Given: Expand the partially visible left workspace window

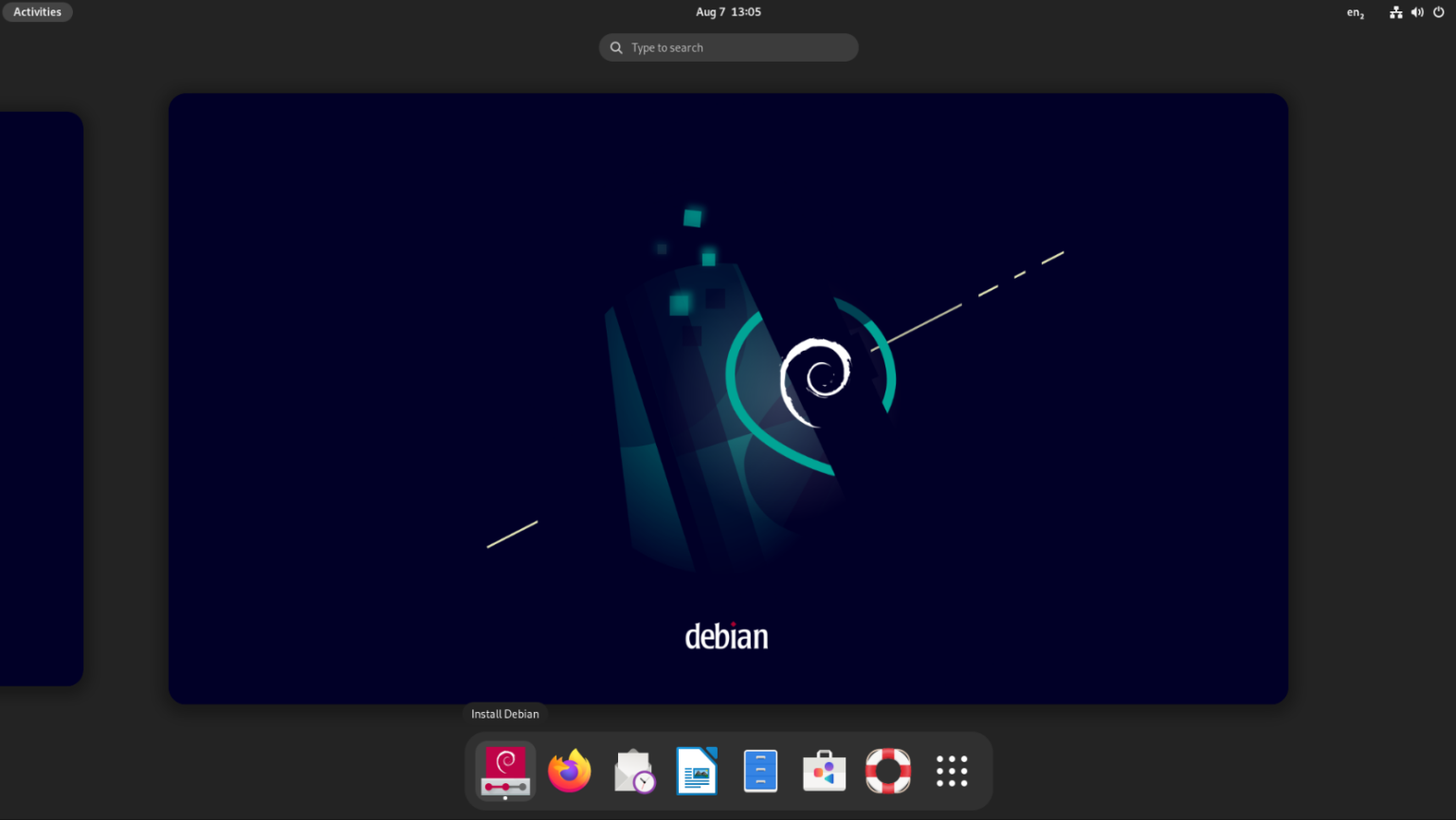Looking at the screenshot, I should pos(42,398).
